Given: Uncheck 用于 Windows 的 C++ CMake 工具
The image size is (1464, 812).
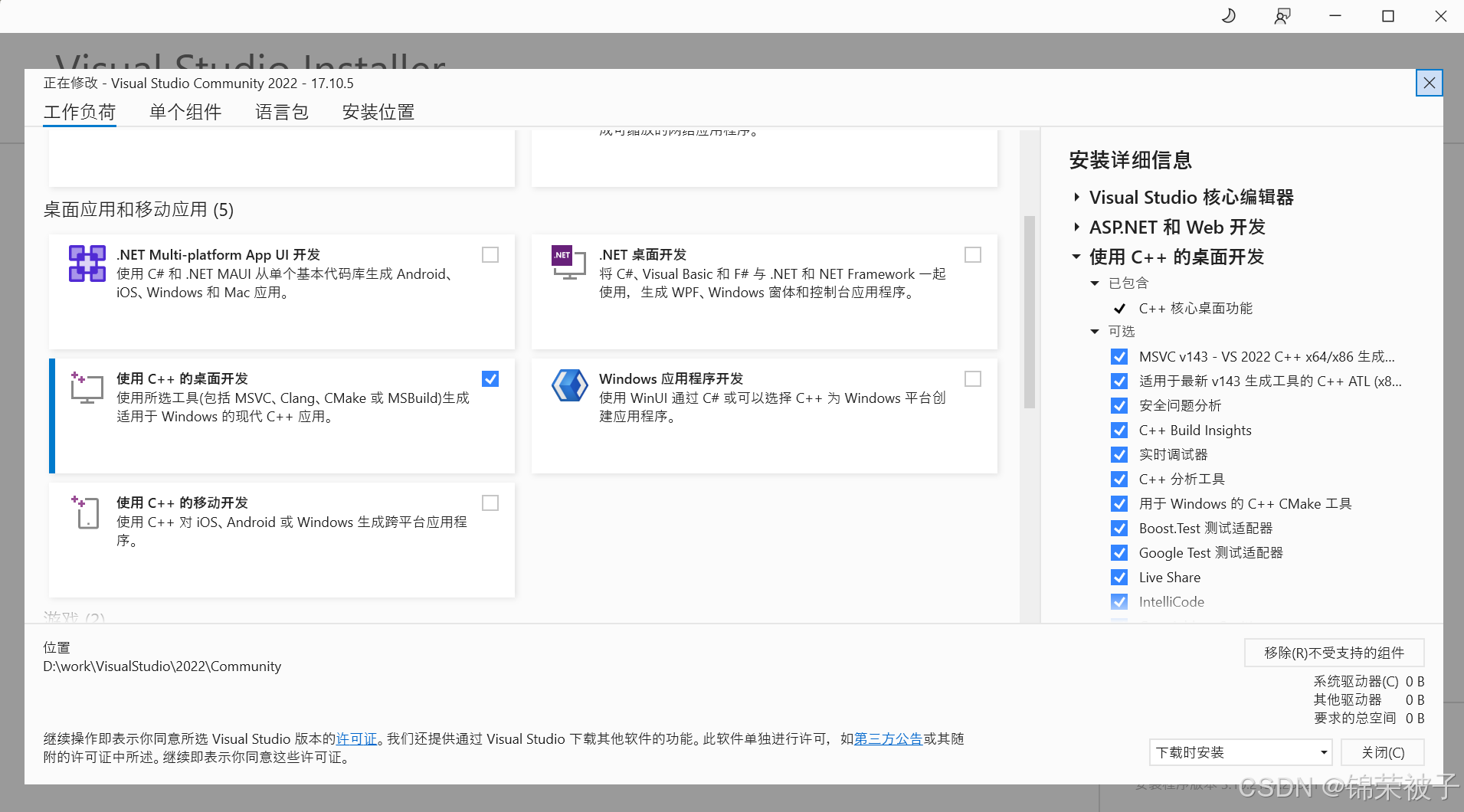Looking at the screenshot, I should coord(1119,504).
